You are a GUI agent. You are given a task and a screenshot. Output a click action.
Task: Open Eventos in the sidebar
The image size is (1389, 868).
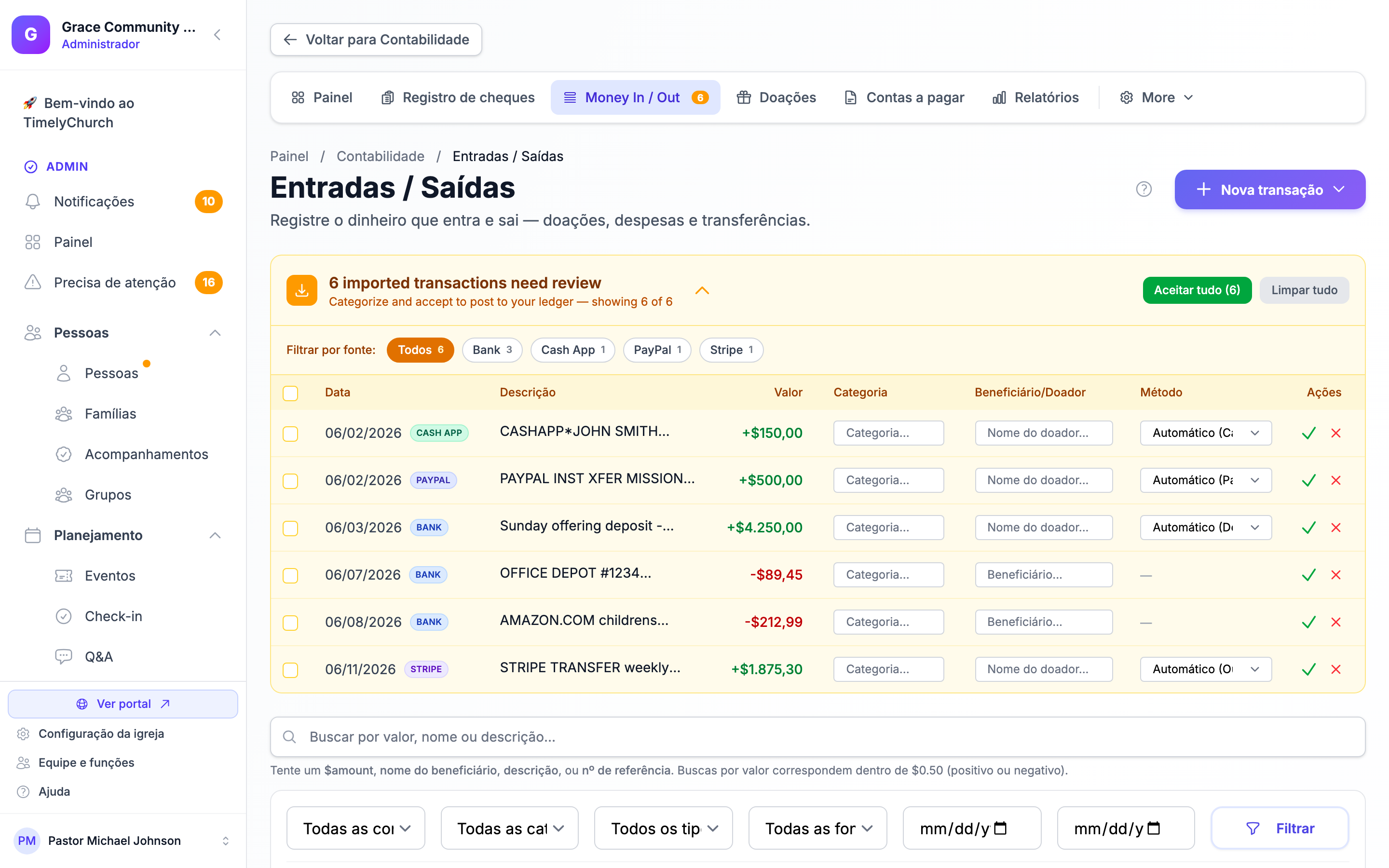(x=109, y=575)
